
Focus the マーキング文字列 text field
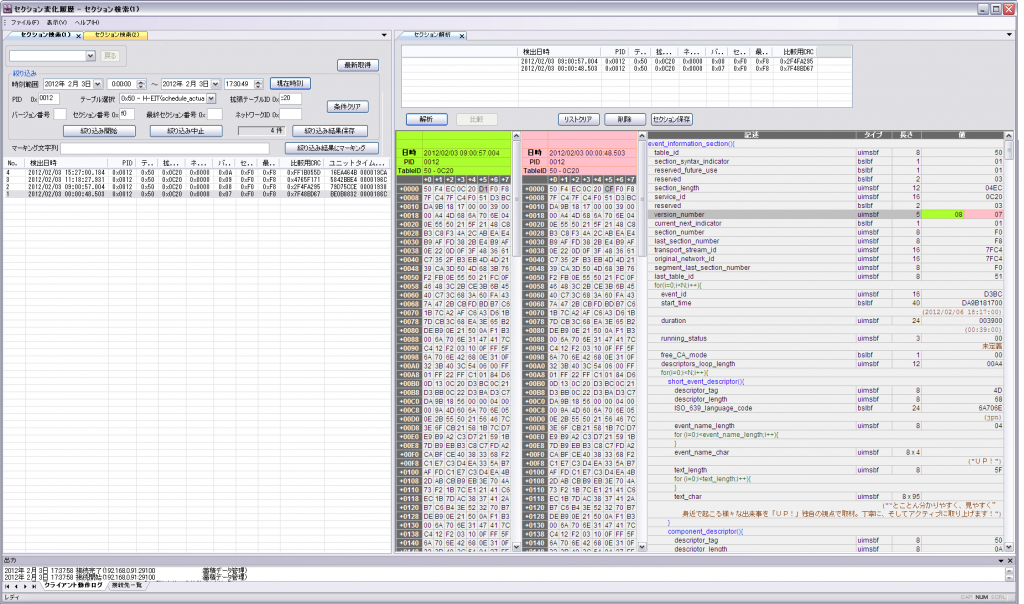[165, 148]
